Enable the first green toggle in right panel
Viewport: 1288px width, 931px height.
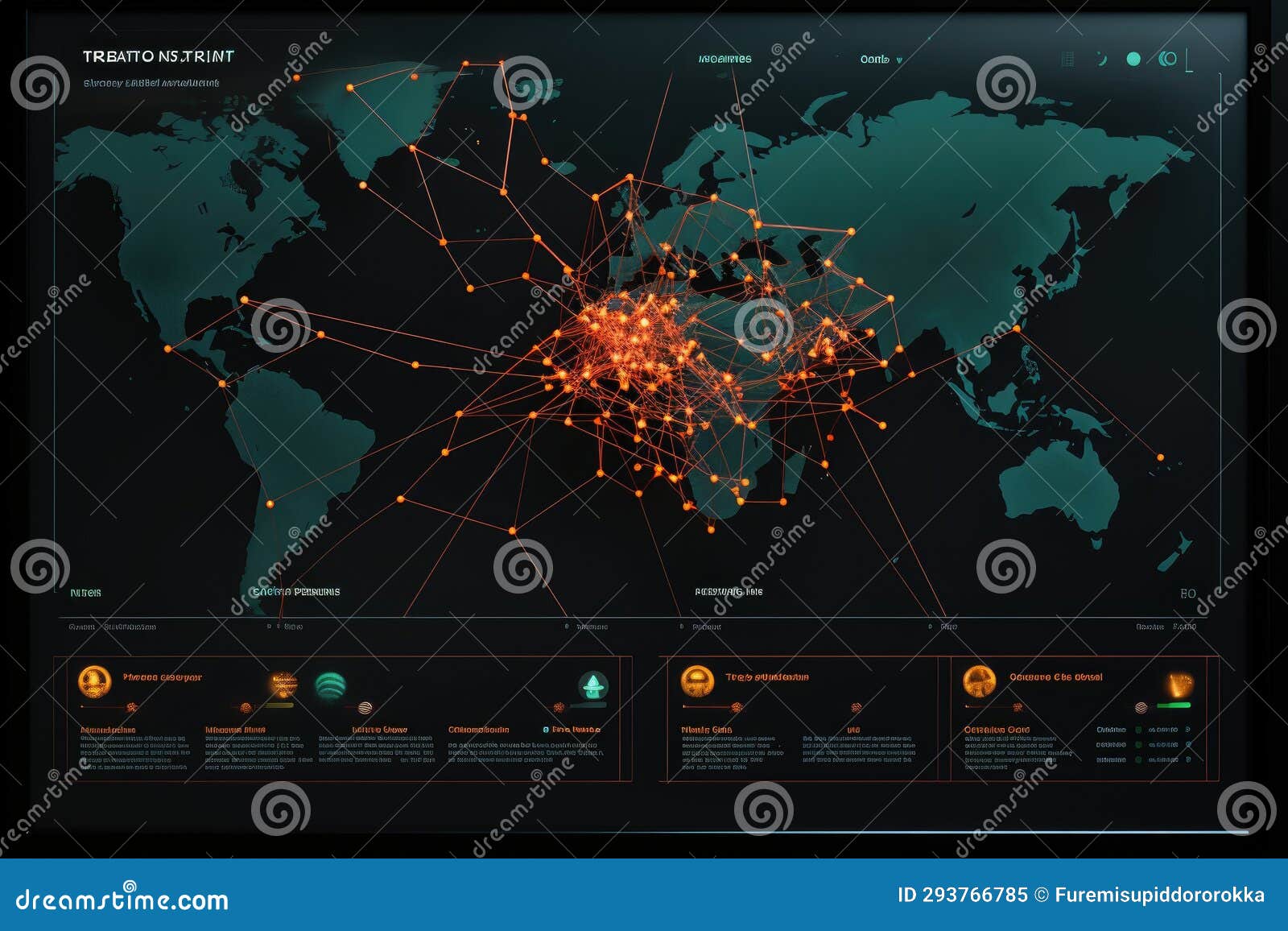point(1138,730)
